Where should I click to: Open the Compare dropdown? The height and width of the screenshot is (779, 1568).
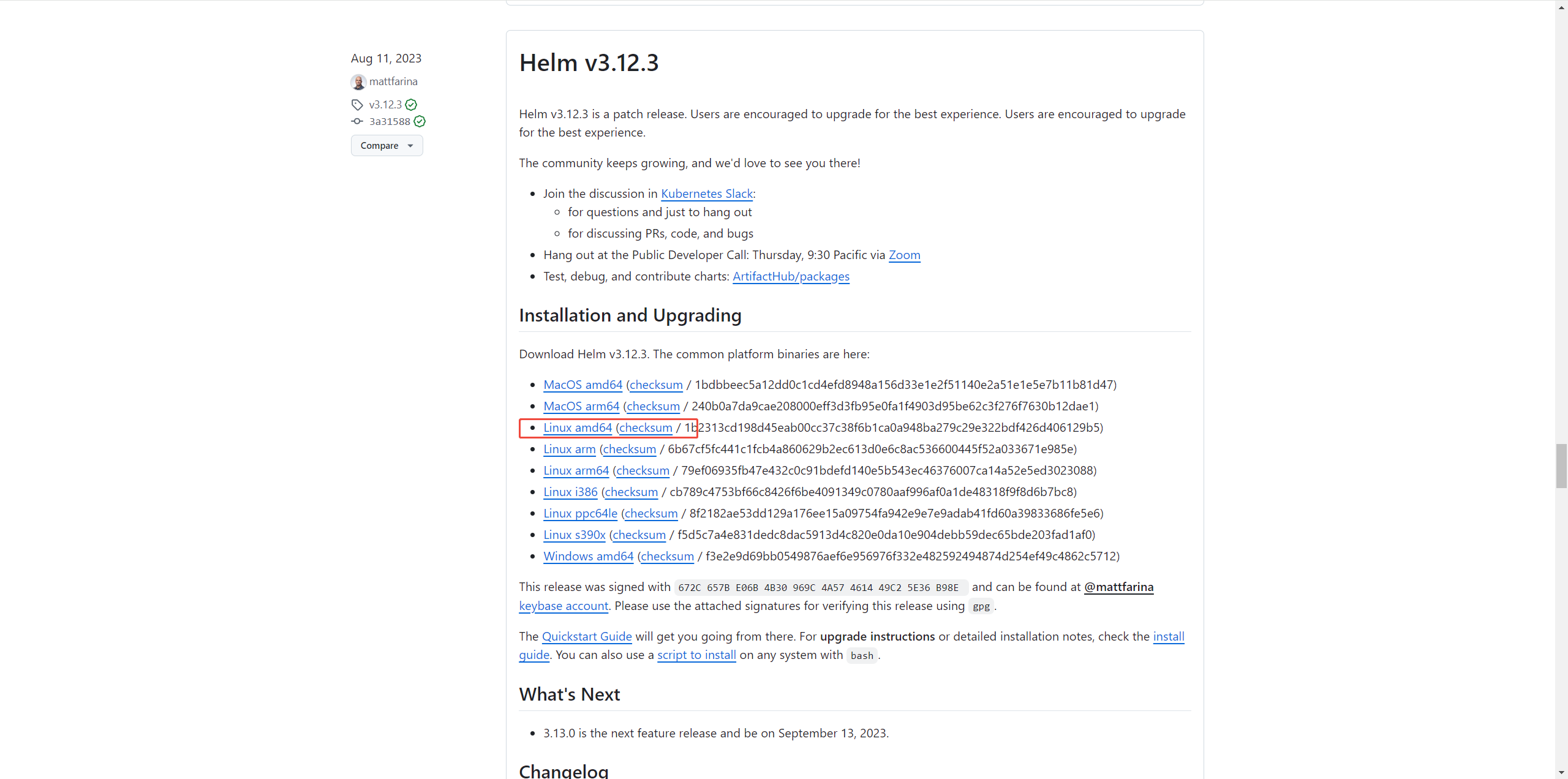386,146
